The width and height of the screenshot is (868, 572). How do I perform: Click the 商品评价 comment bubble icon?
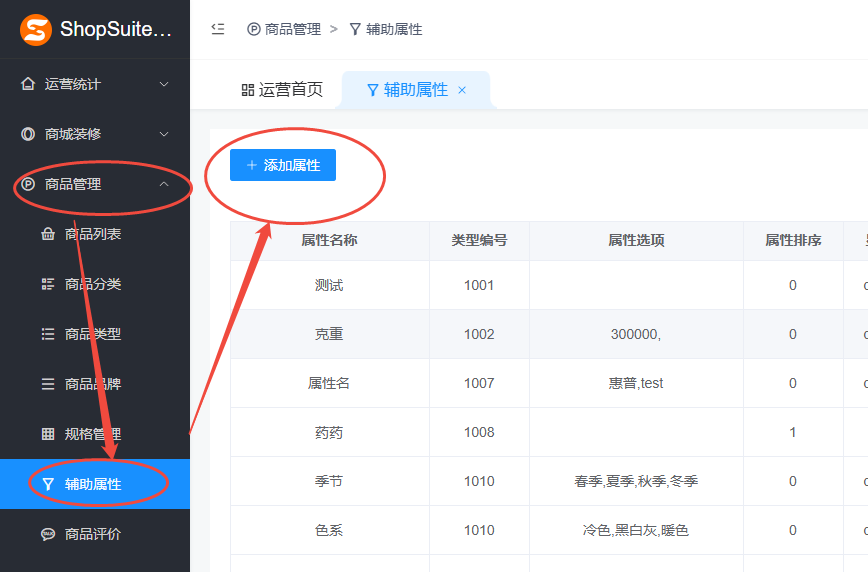(47, 534)
